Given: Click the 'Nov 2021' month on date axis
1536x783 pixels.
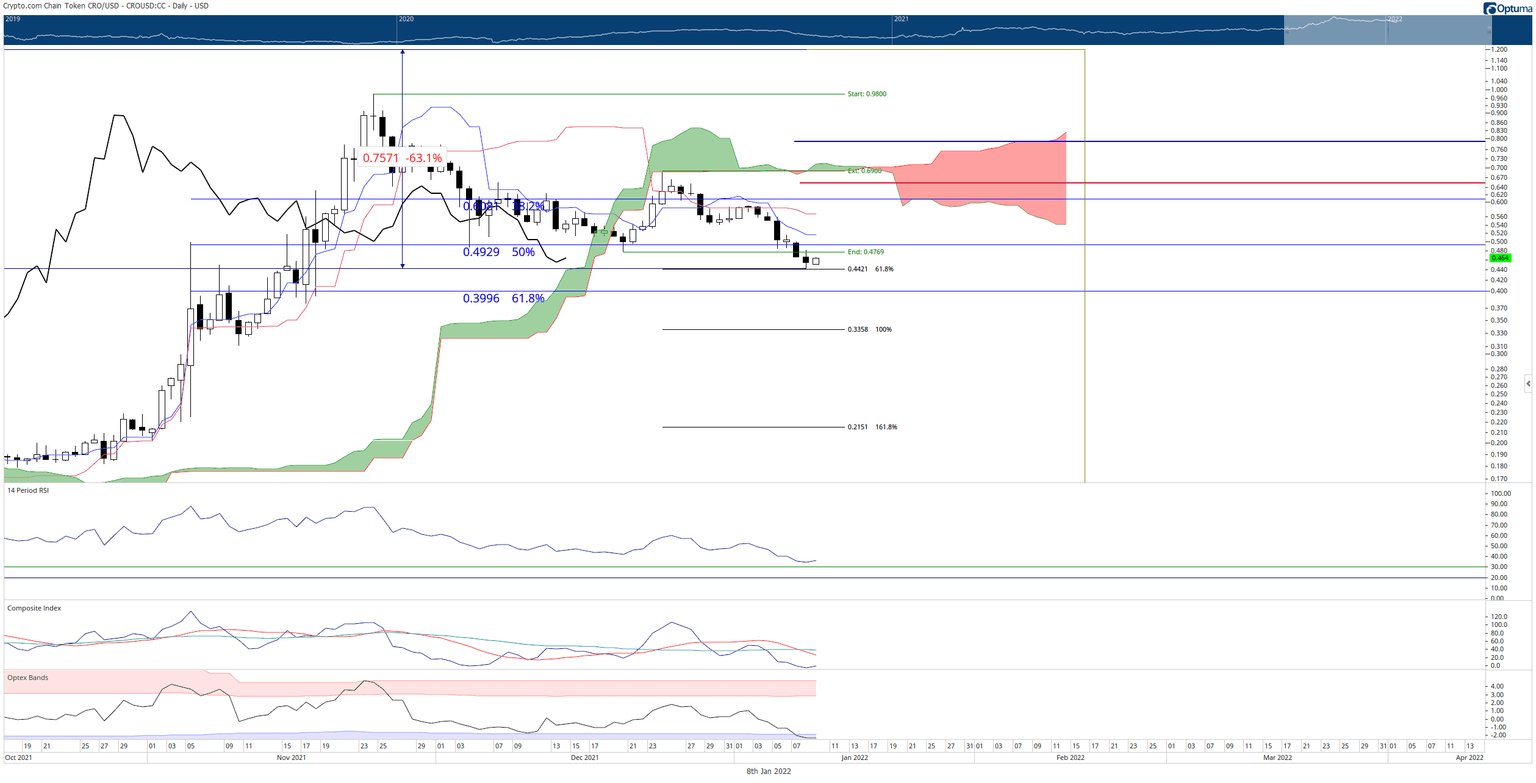Looking at the screenshot, I should point(292,759).
